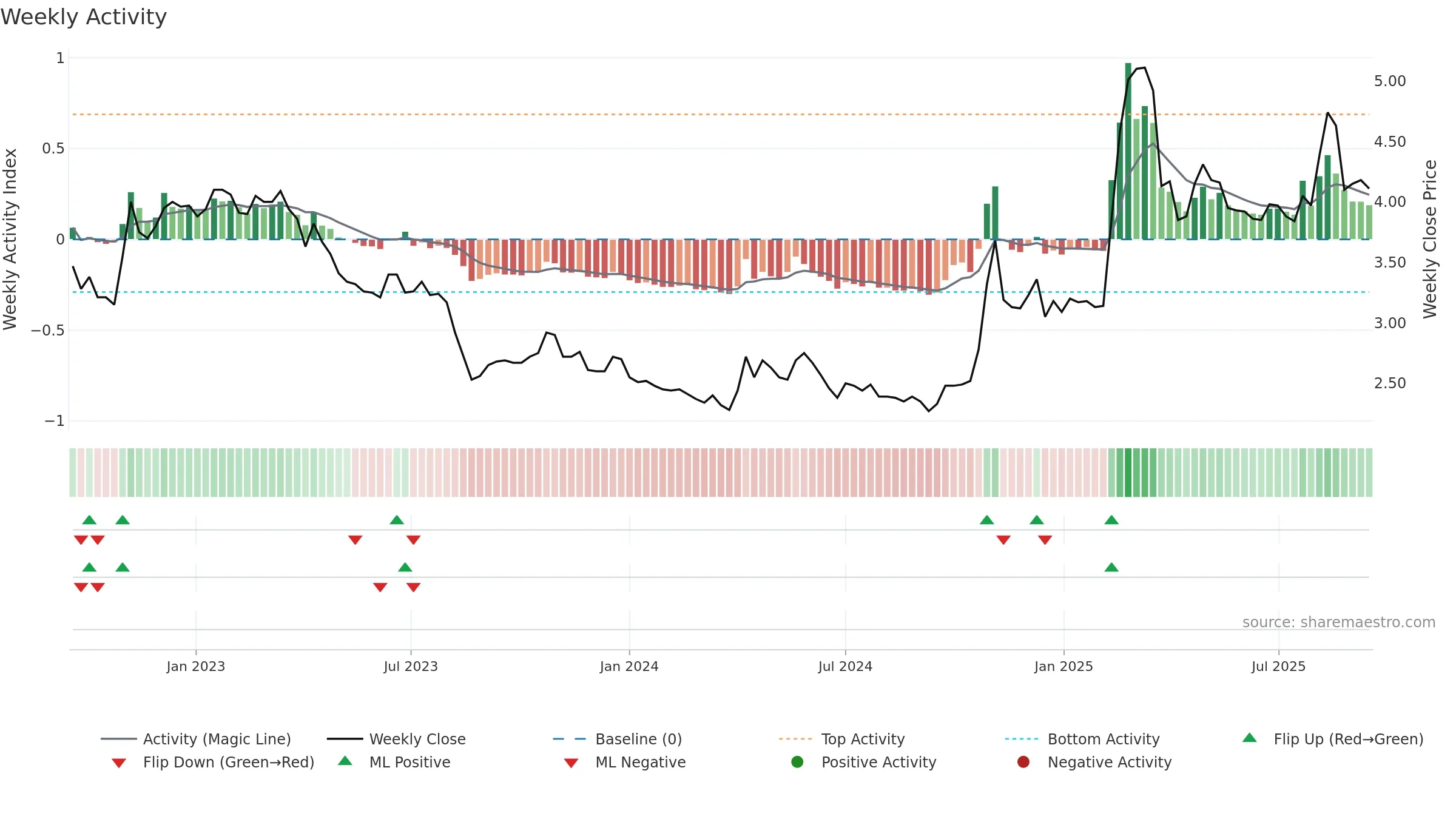Click the Positive Activity green circle icon
The image size is (1456, 819).
797,762
